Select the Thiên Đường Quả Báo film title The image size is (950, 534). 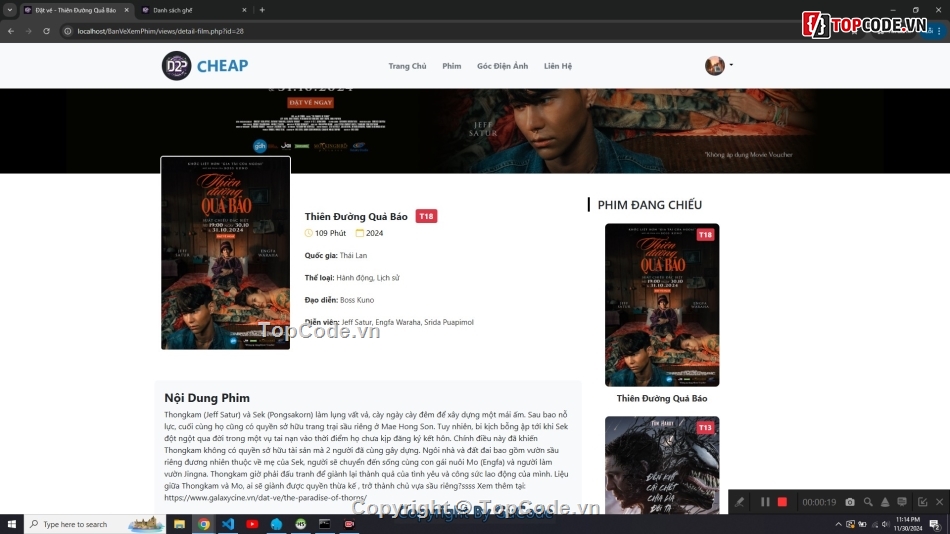(356, 216)
